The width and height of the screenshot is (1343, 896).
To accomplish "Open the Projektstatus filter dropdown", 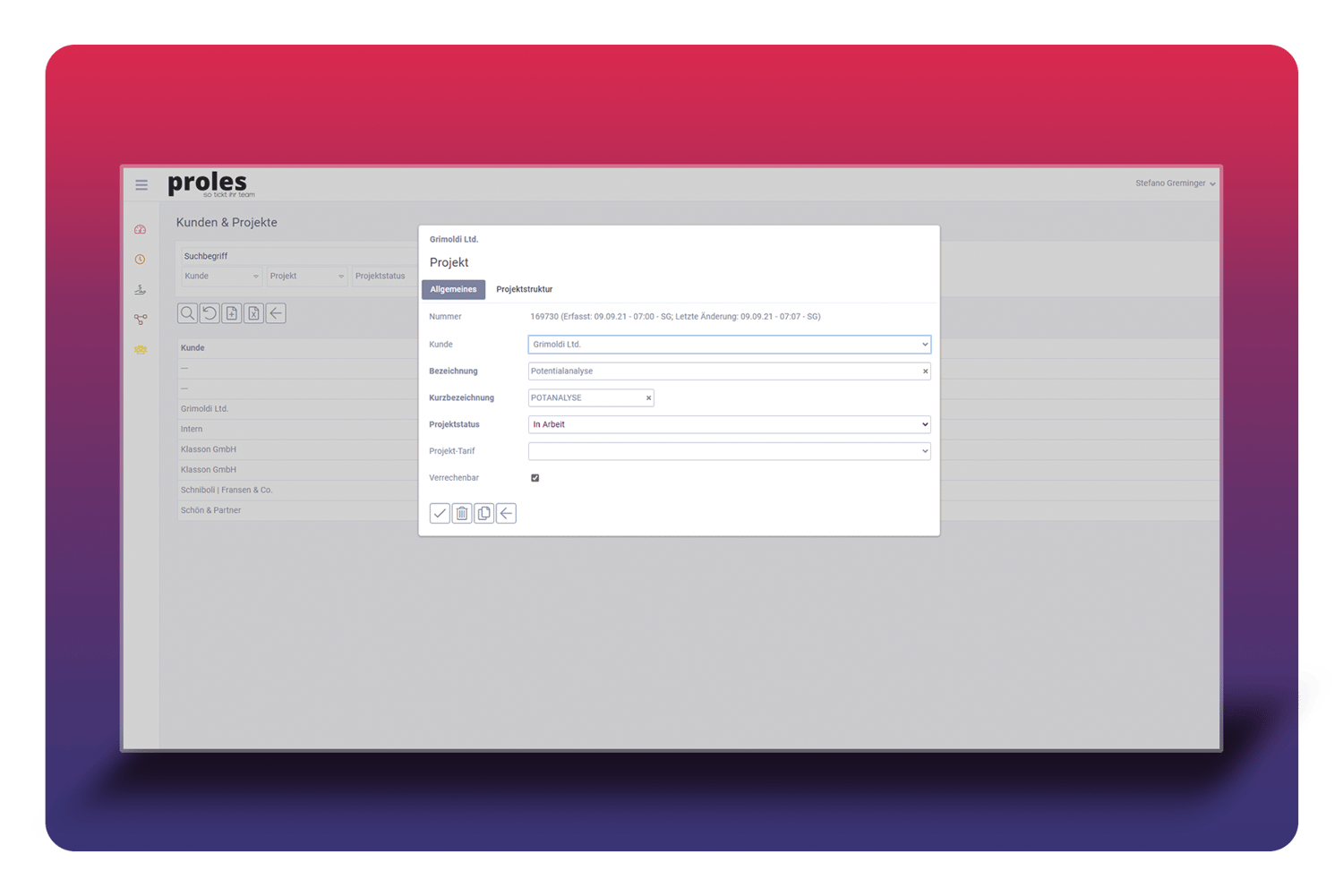I will 385,277.
